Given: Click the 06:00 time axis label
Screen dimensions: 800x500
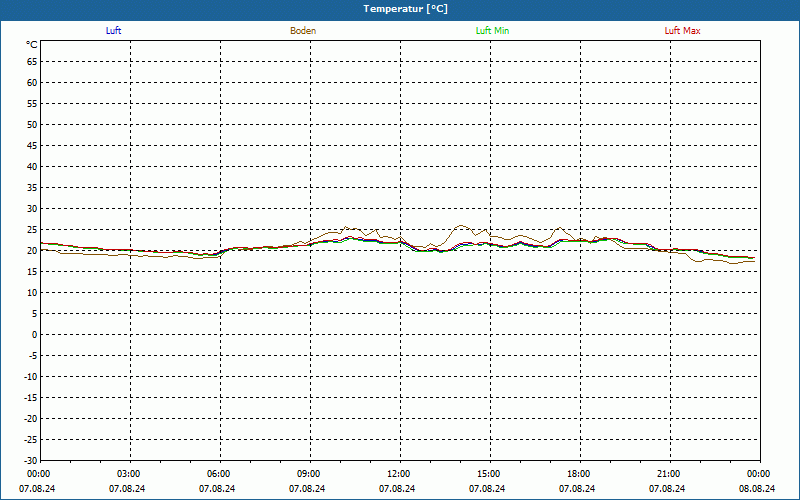Looking at the screenshot, I should pyautogui.click(x=219, y=474).
